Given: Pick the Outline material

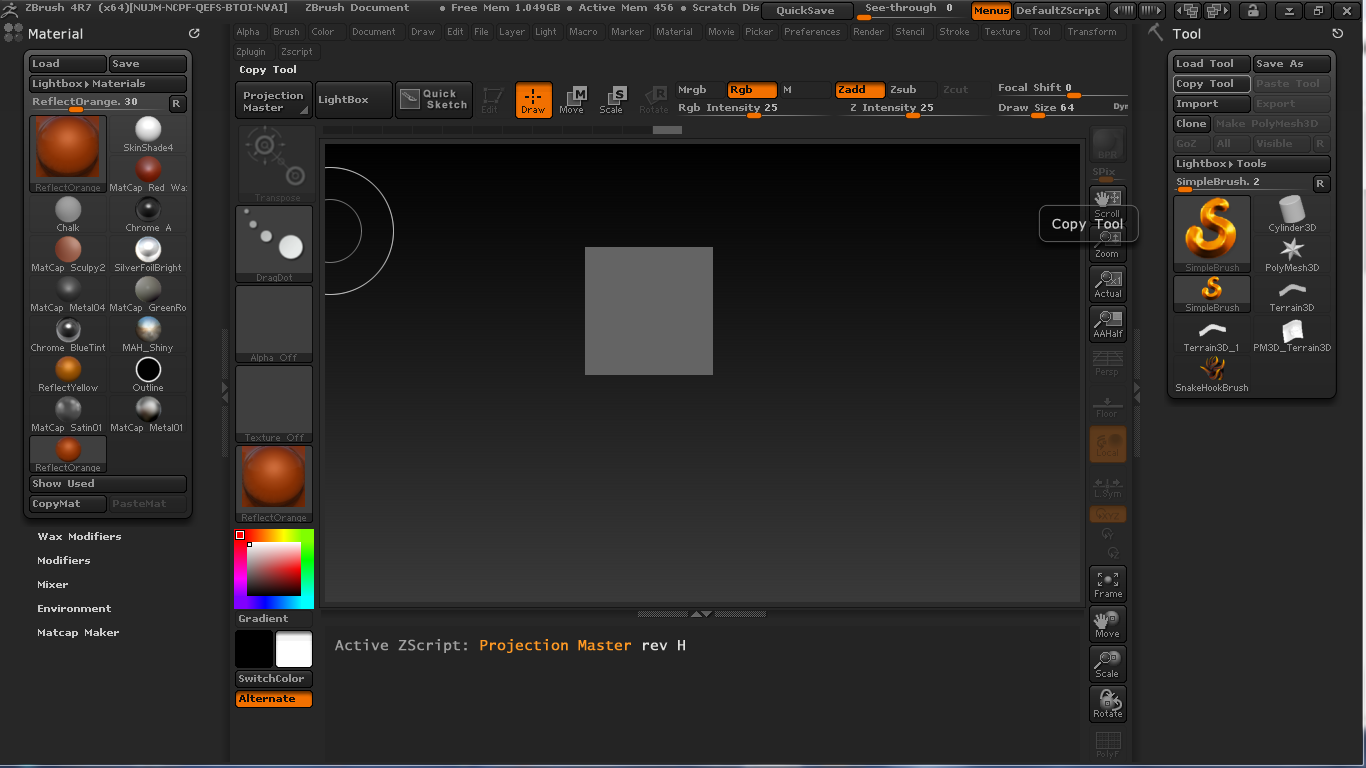Looking at the screenshot, I should point(148,375).
